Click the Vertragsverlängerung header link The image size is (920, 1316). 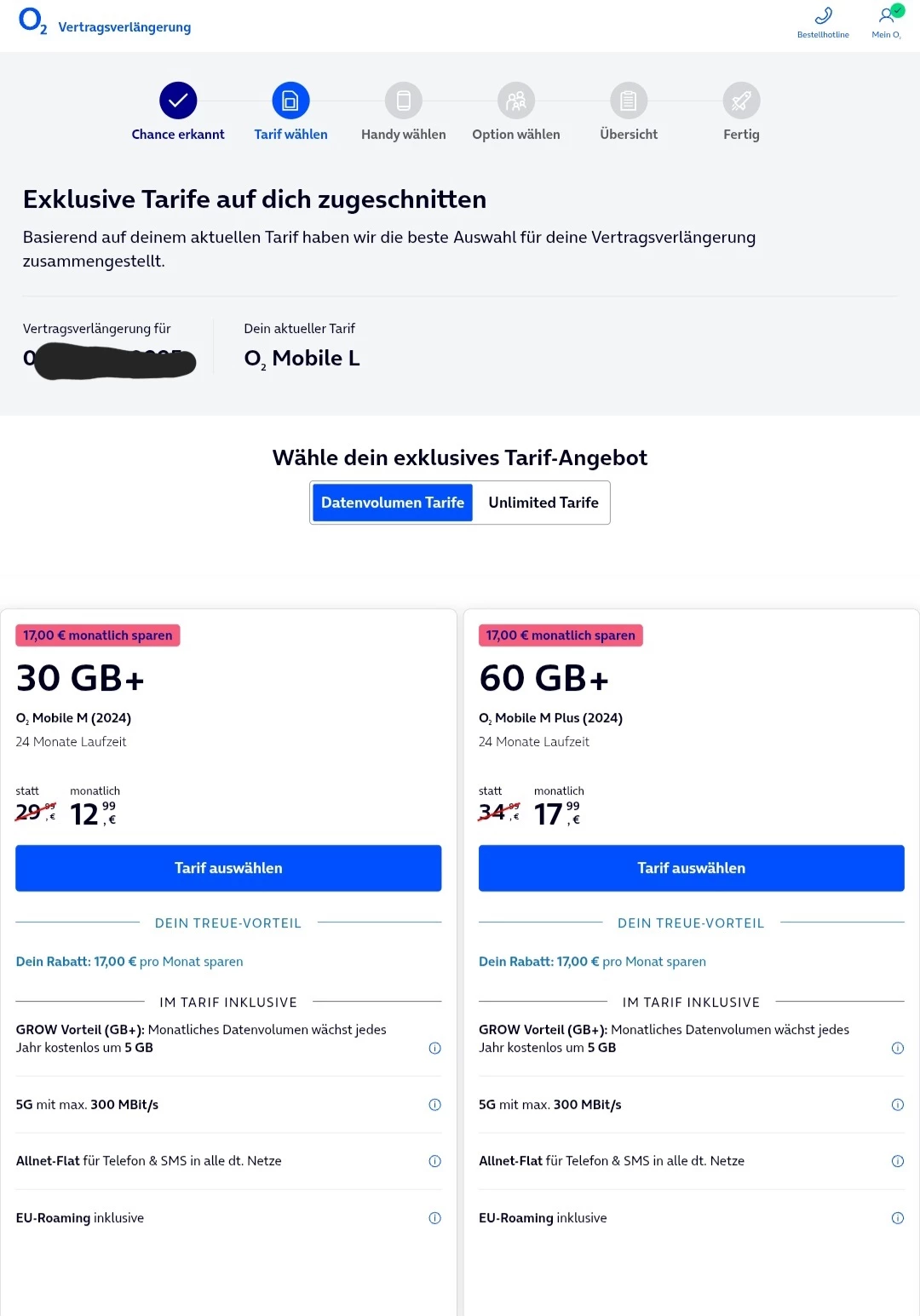pyautogui.click(x=124, y=27)
